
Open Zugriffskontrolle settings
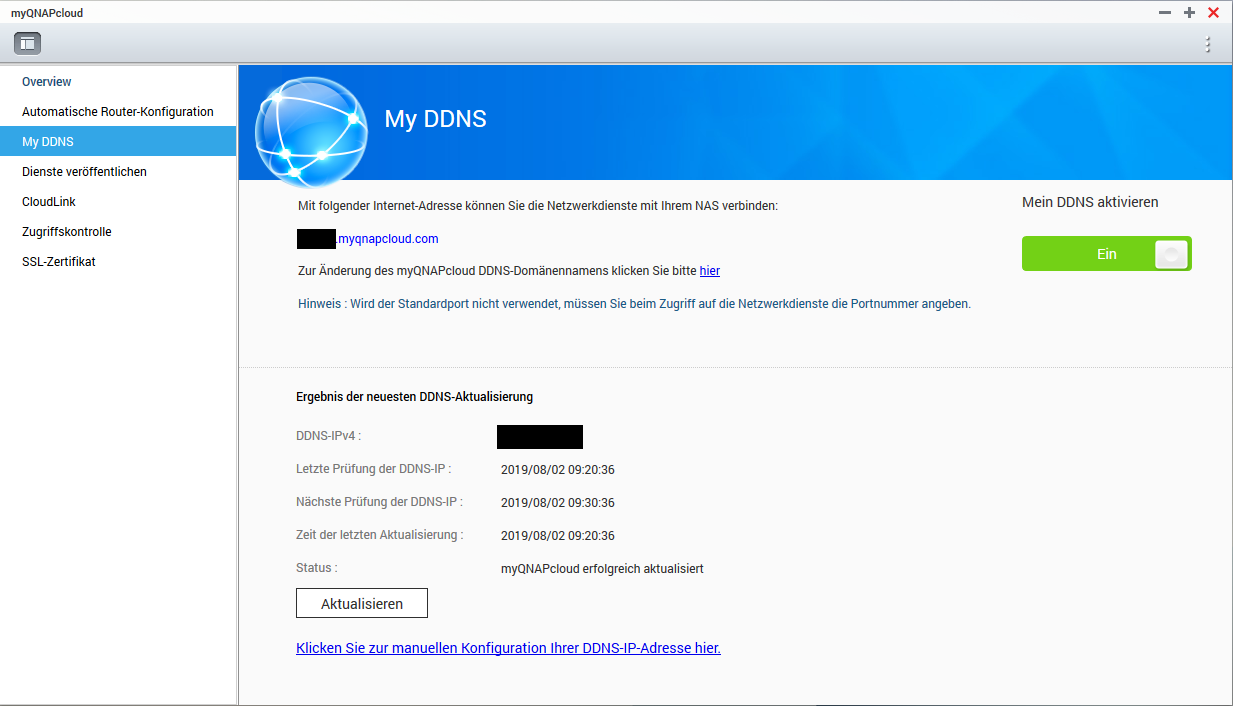[x=67, y=232]
